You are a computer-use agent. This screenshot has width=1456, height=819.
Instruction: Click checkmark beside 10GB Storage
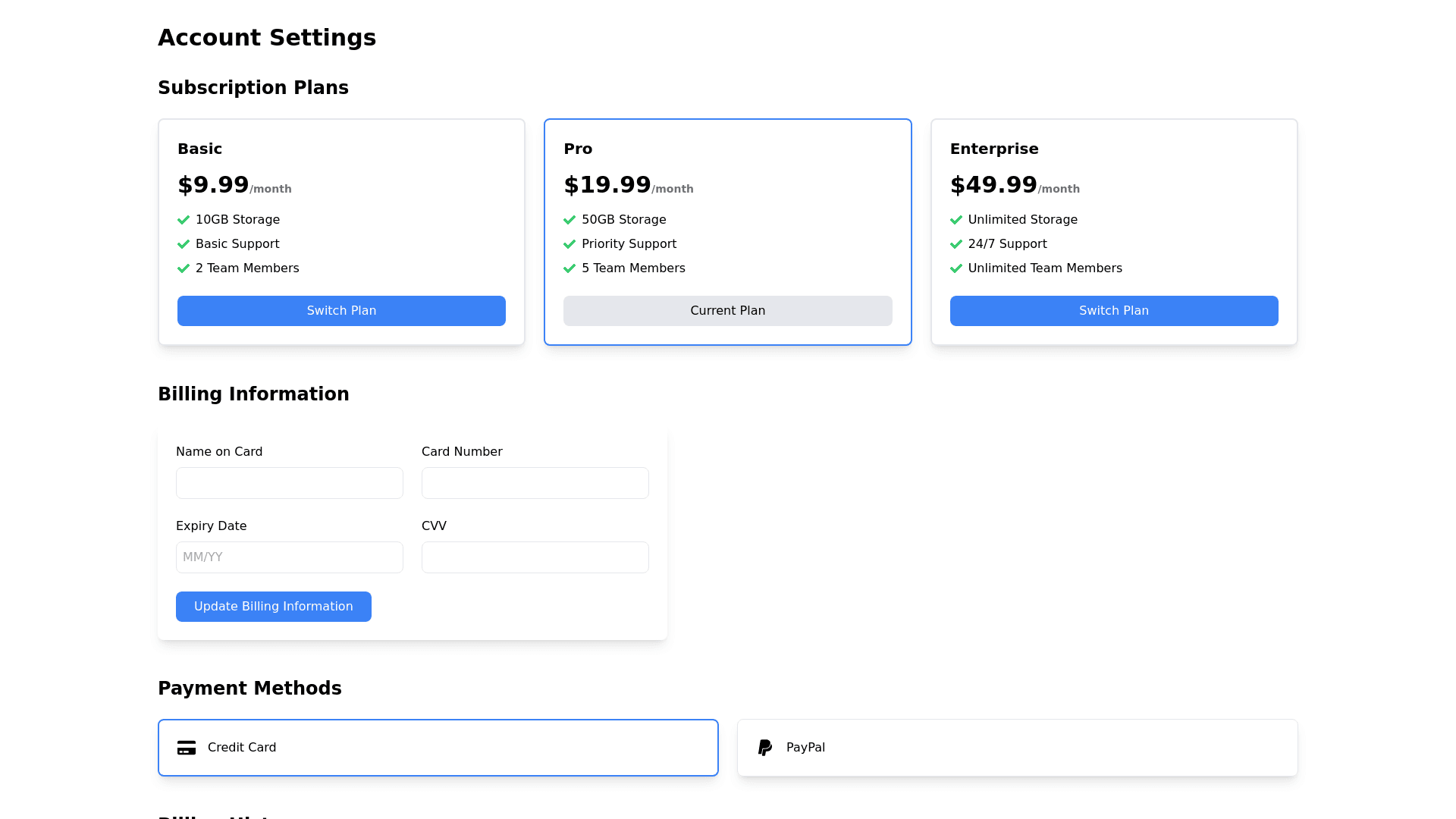click(x=184, y=220)
